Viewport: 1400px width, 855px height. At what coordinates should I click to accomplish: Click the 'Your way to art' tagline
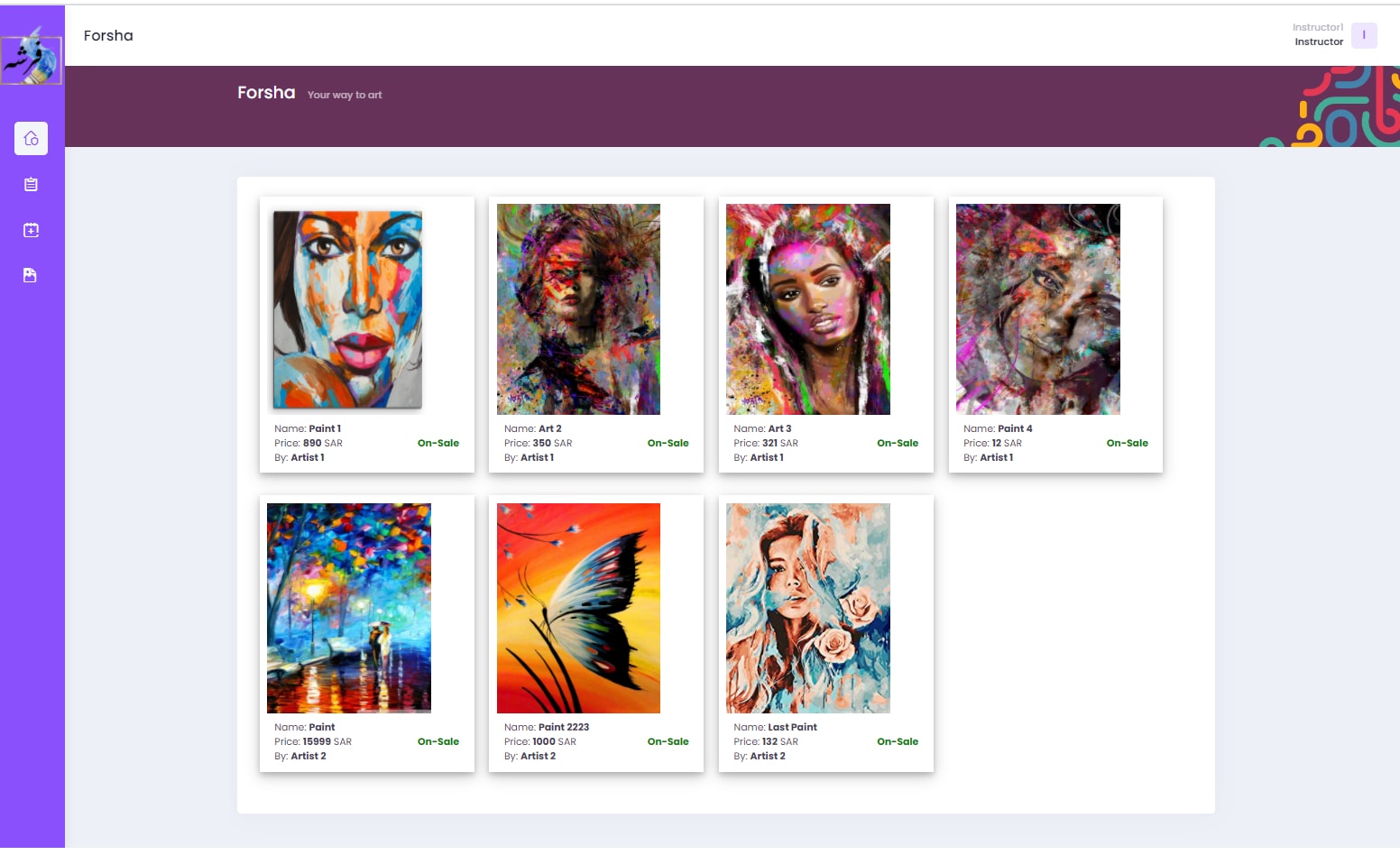(345, 95)
